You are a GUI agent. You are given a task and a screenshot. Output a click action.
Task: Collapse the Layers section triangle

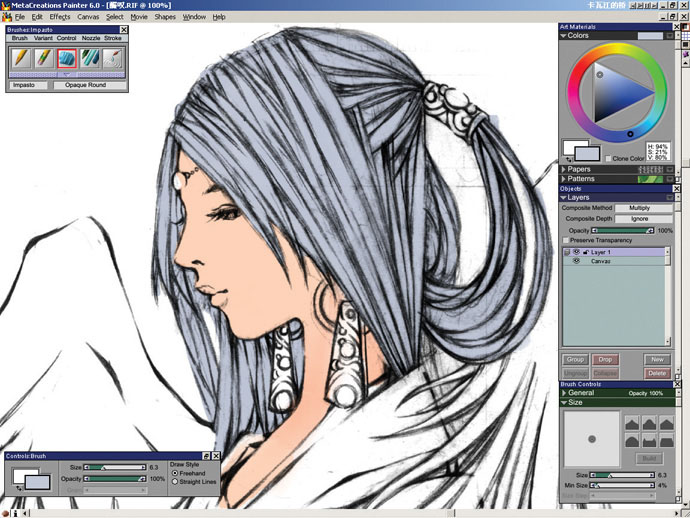(x=563, y=198)
